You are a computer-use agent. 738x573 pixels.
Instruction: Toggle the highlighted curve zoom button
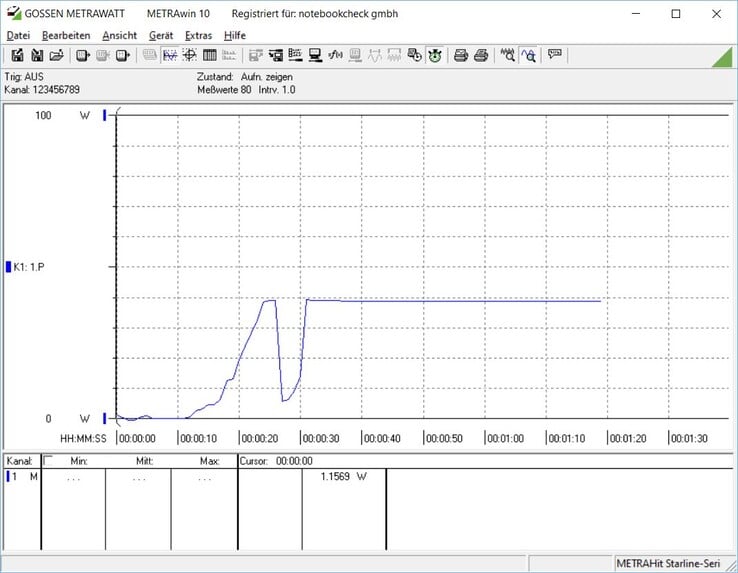(529, 56)
